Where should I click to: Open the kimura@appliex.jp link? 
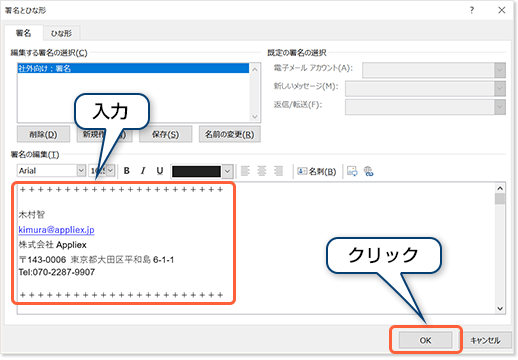(x=56, y=230)
